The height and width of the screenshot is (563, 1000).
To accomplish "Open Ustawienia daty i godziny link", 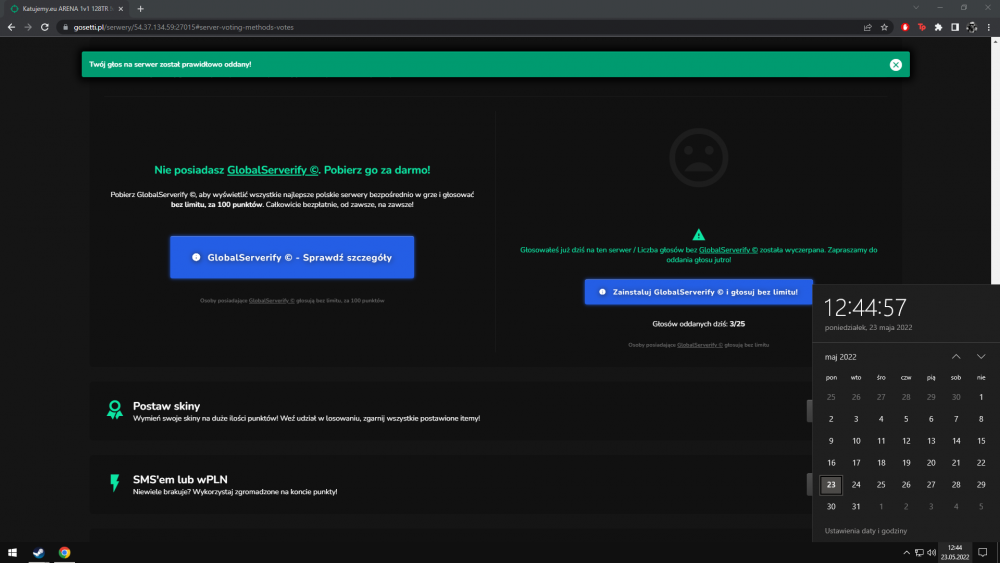I will pyautogui.click(x=865, y=530).
